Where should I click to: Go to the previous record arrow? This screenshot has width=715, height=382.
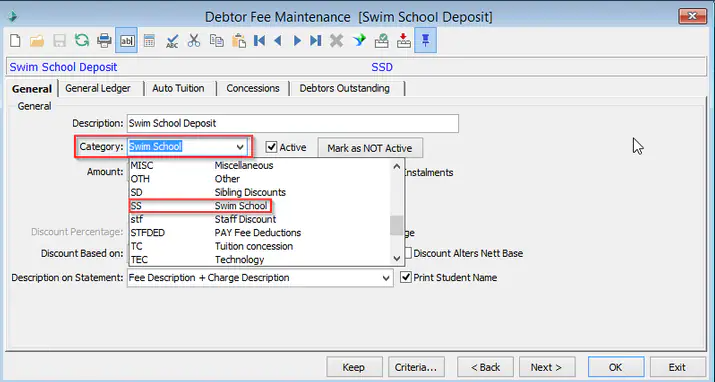tap(278, 41)
